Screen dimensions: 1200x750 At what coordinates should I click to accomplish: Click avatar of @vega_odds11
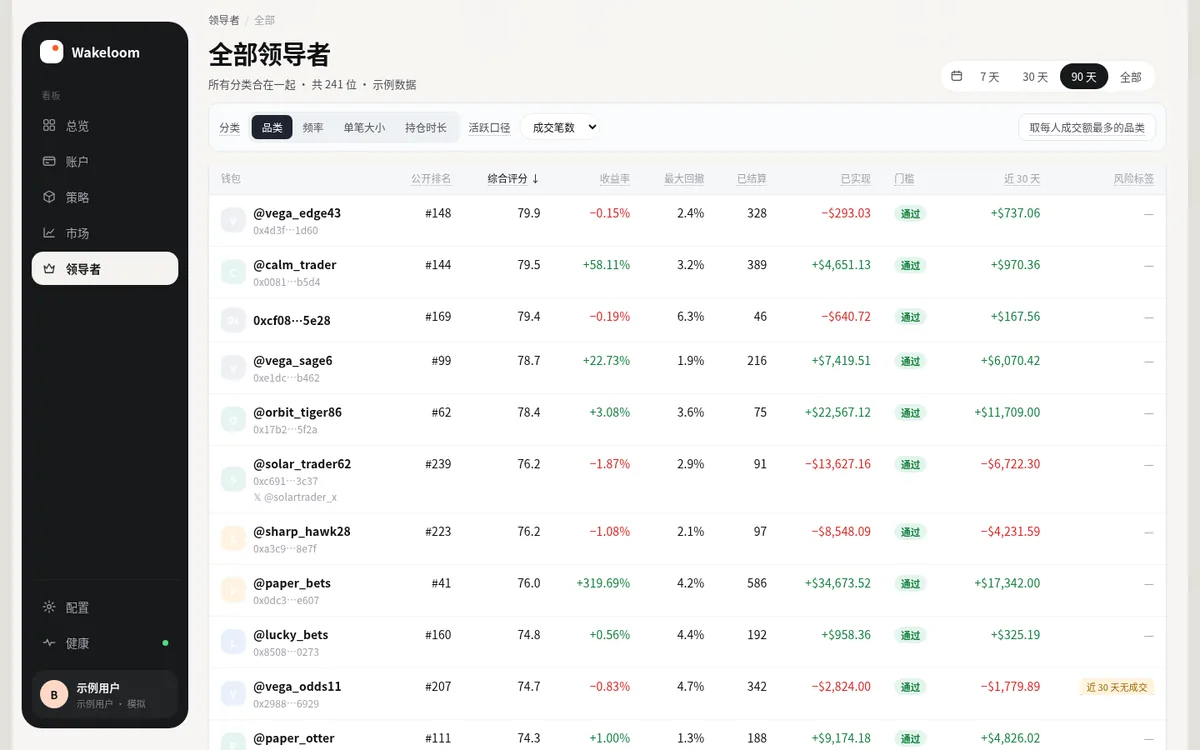tap(233, 694)
